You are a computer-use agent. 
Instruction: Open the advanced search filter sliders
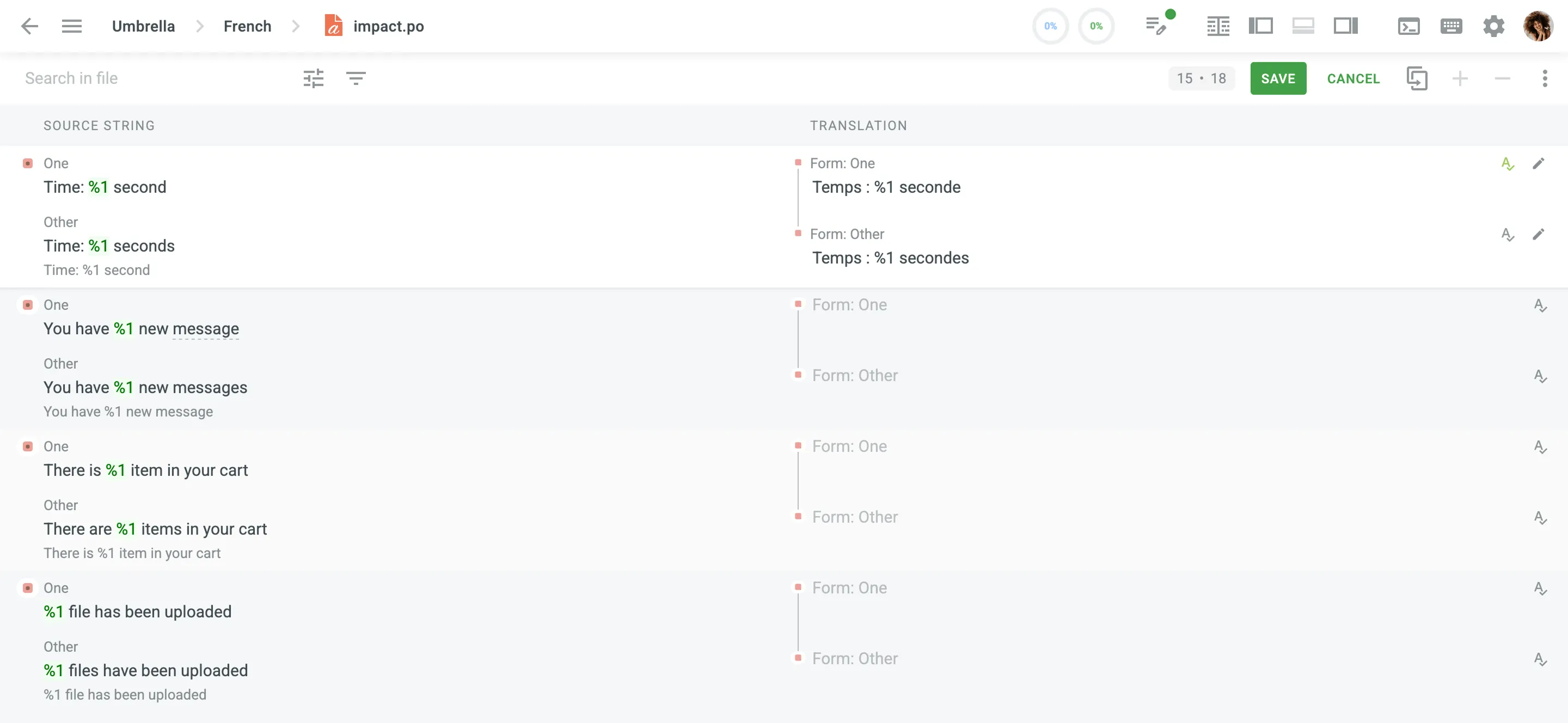click(x=314, y=78)
